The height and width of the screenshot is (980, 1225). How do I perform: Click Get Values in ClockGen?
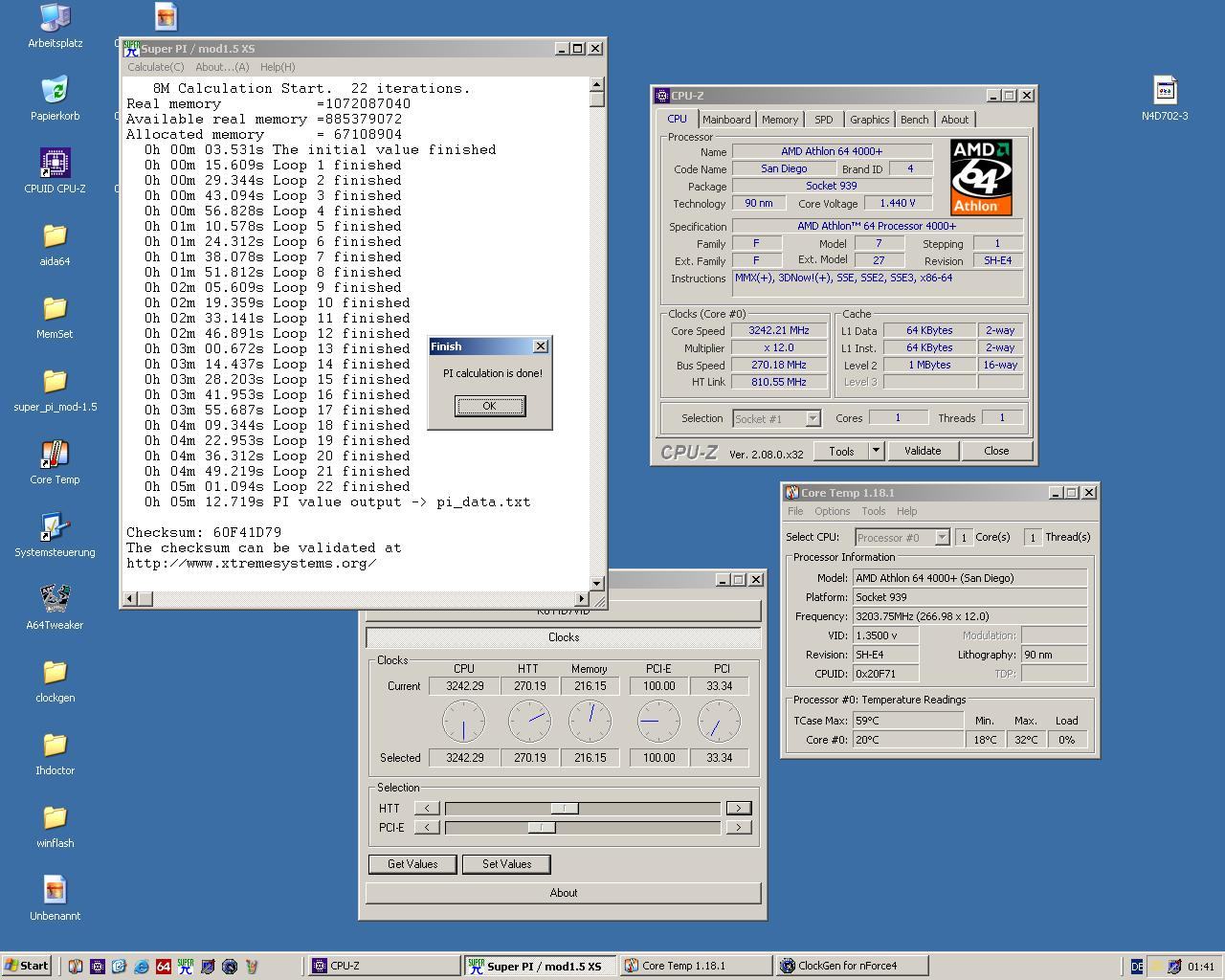(x=412, y=864)
